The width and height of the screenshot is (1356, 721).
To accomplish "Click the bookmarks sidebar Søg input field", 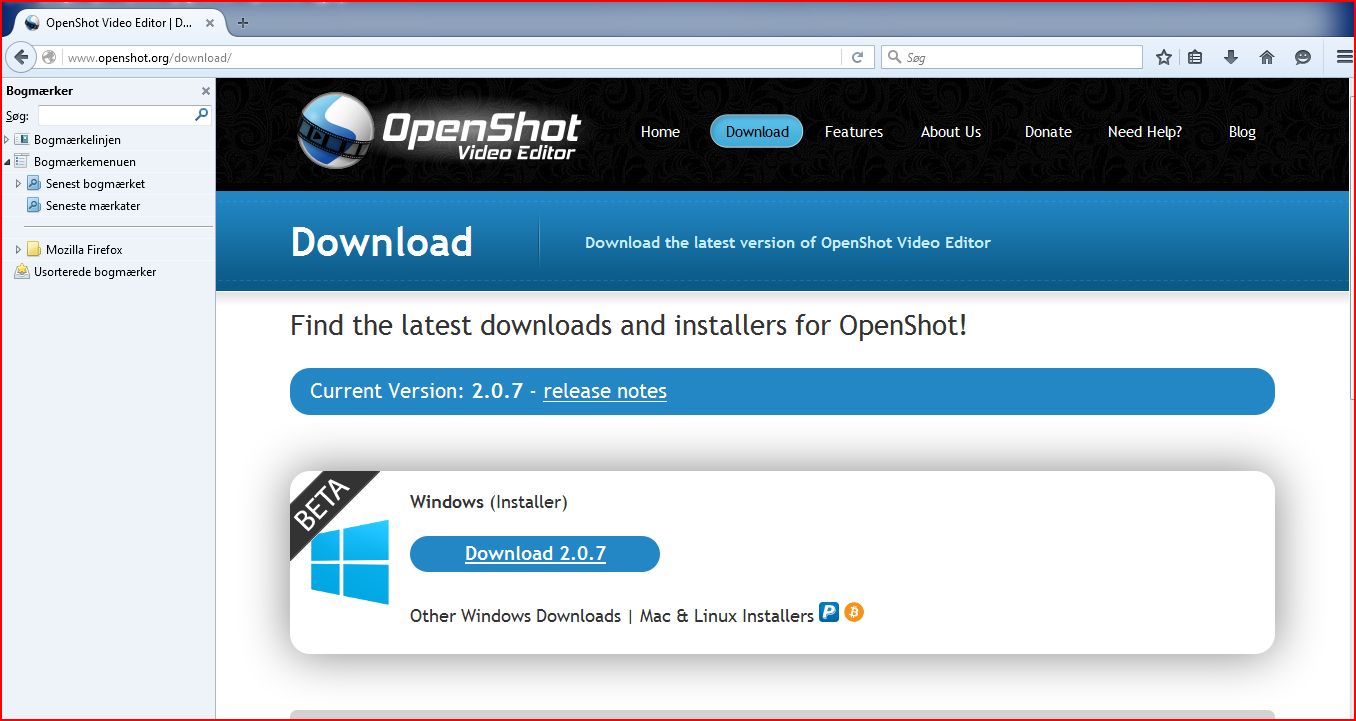I will point(124,115).
